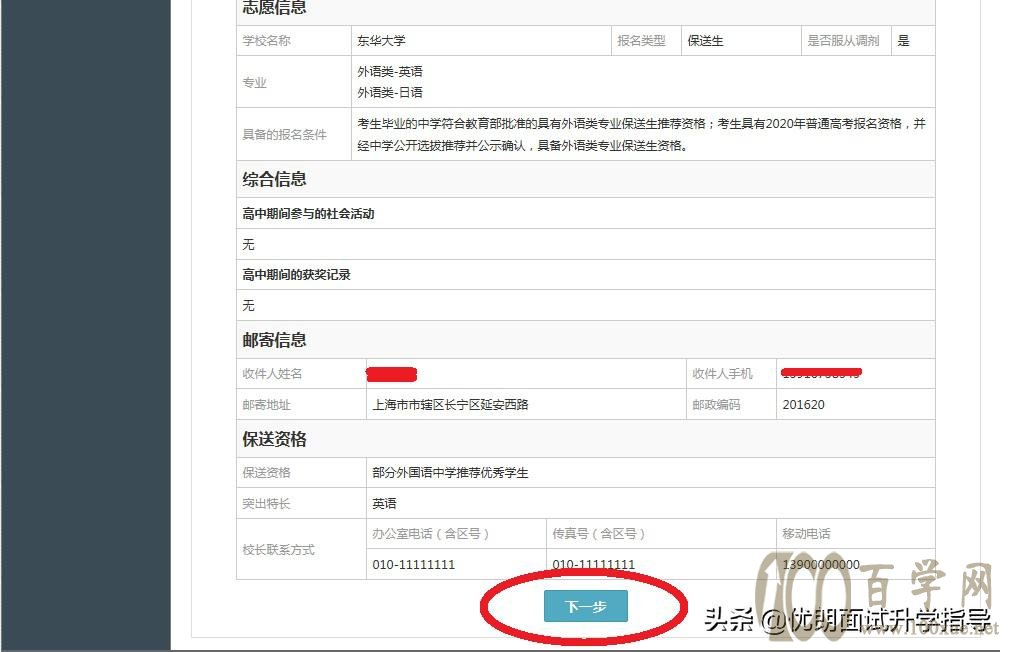Click the 是 value for 是否服从调剂
Image resolution: width=1010 pixels, height=652 pixels.
[904, 41]
